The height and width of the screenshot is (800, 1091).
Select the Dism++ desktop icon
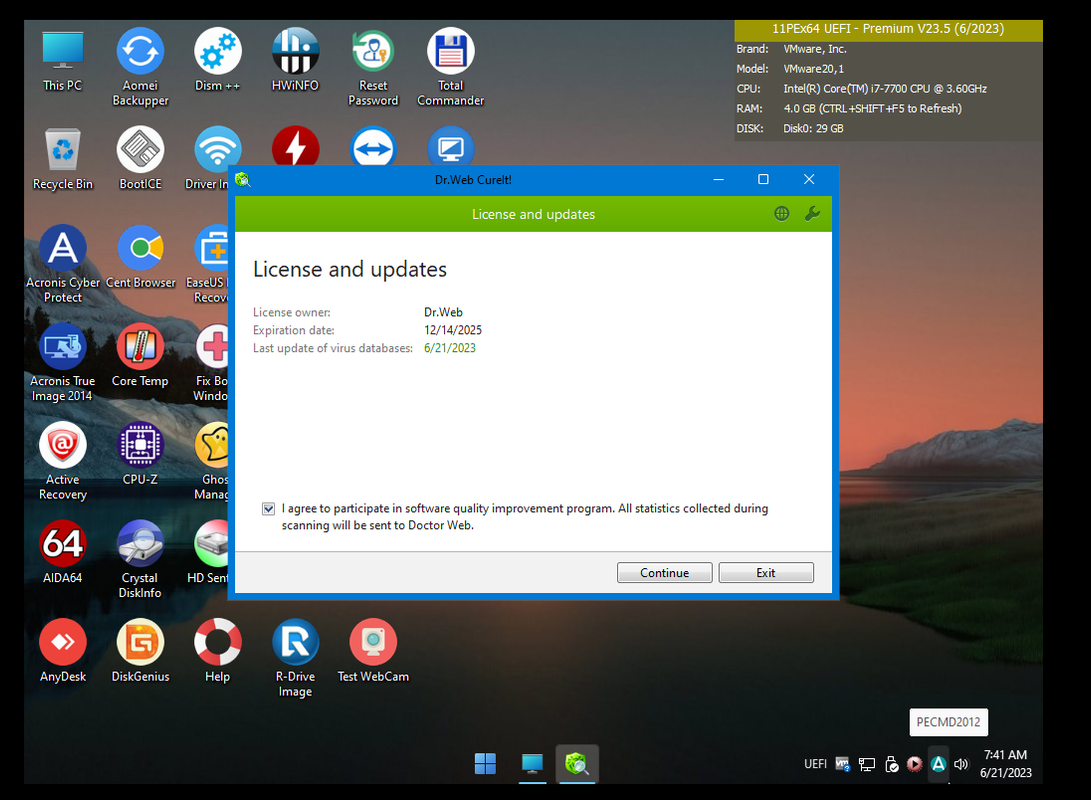tap(218, 61)
